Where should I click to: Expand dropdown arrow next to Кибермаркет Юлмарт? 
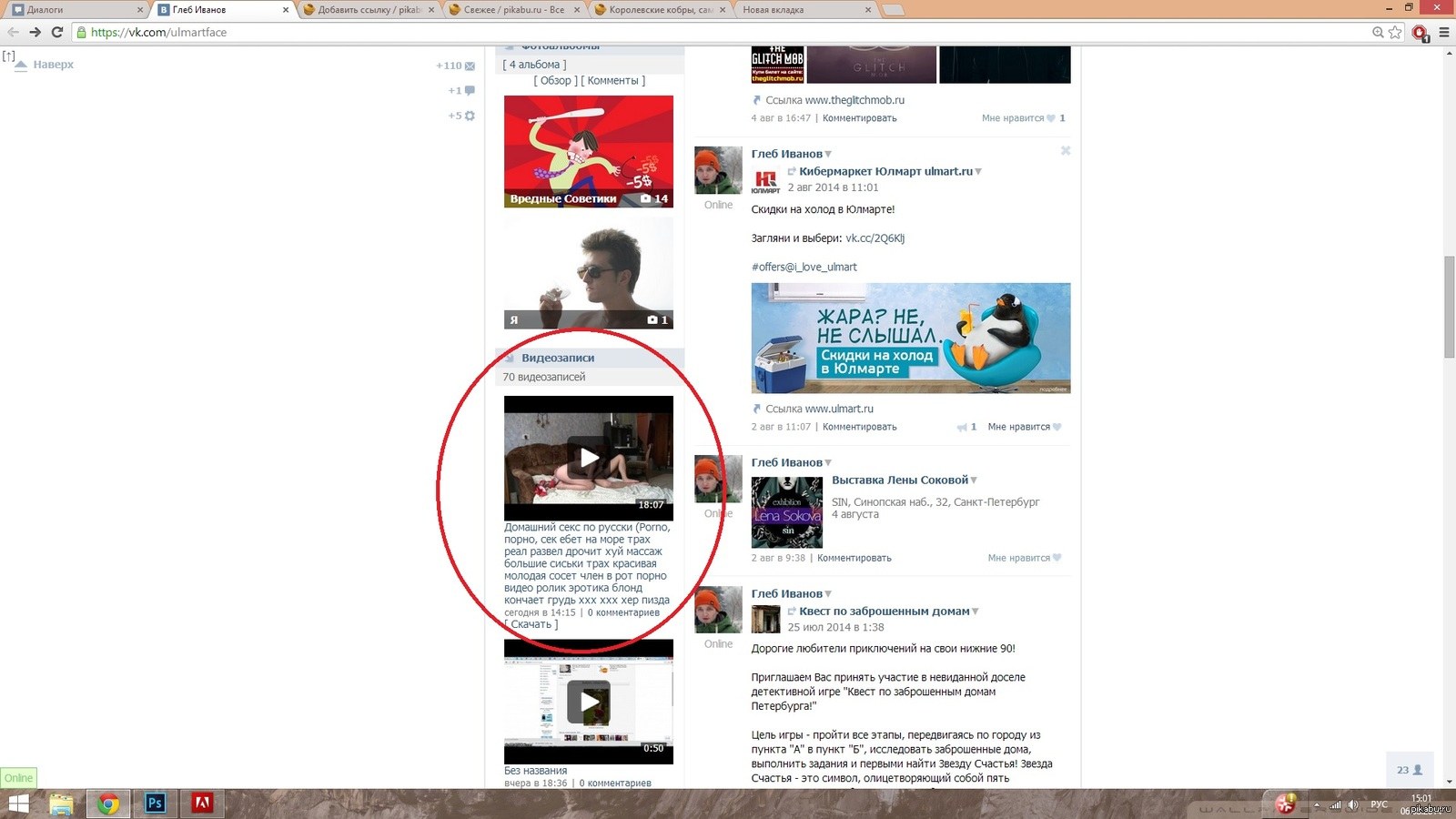[978, 172]
